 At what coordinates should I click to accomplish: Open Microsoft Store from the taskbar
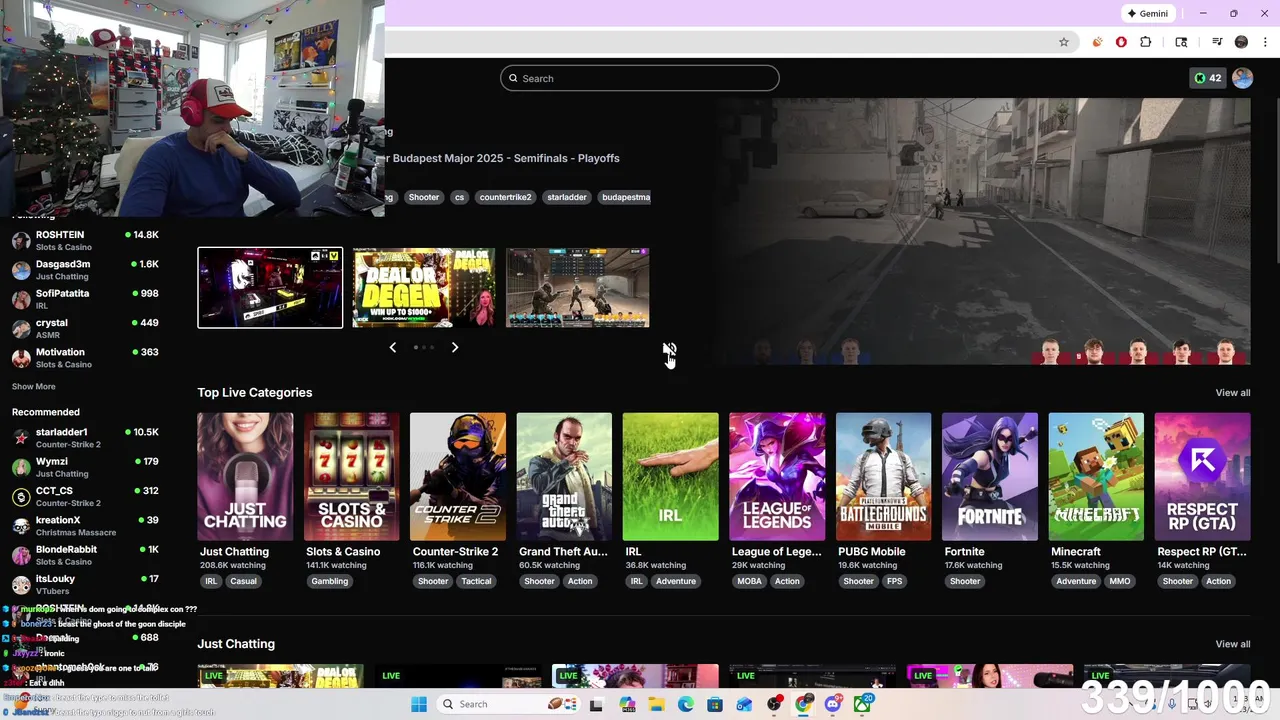[715, 704]
